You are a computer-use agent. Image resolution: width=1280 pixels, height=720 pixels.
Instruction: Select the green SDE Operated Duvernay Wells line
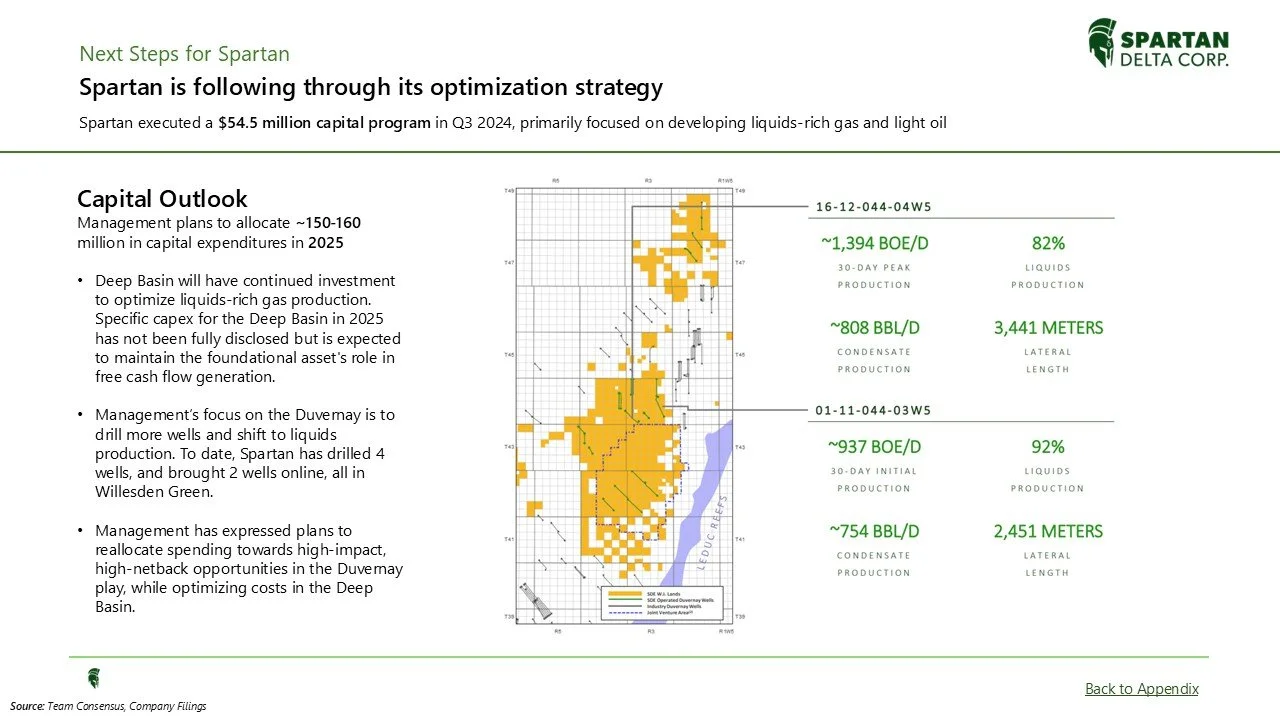coord(625,599)
